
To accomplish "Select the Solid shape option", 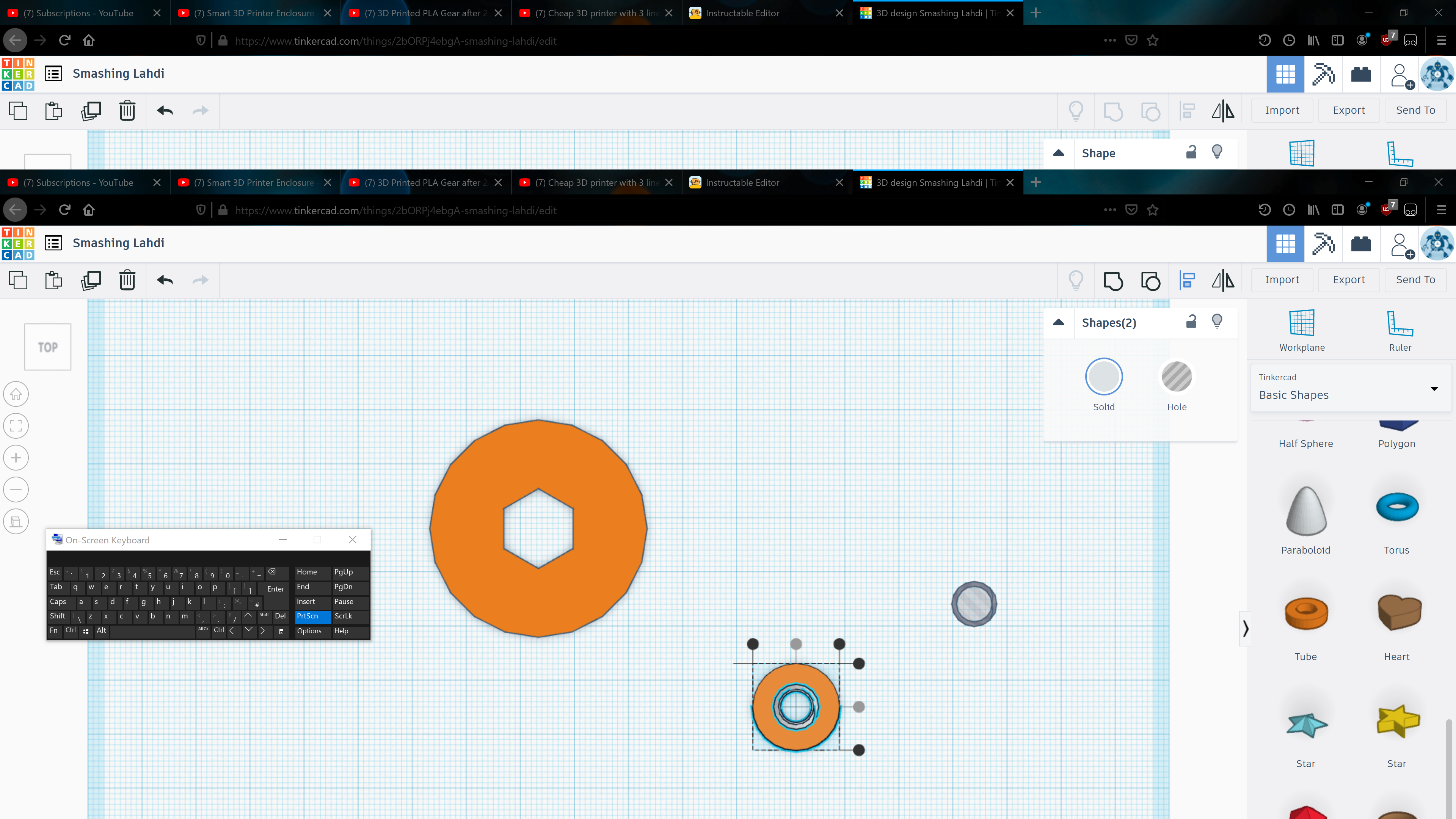I will [1103, 377].
